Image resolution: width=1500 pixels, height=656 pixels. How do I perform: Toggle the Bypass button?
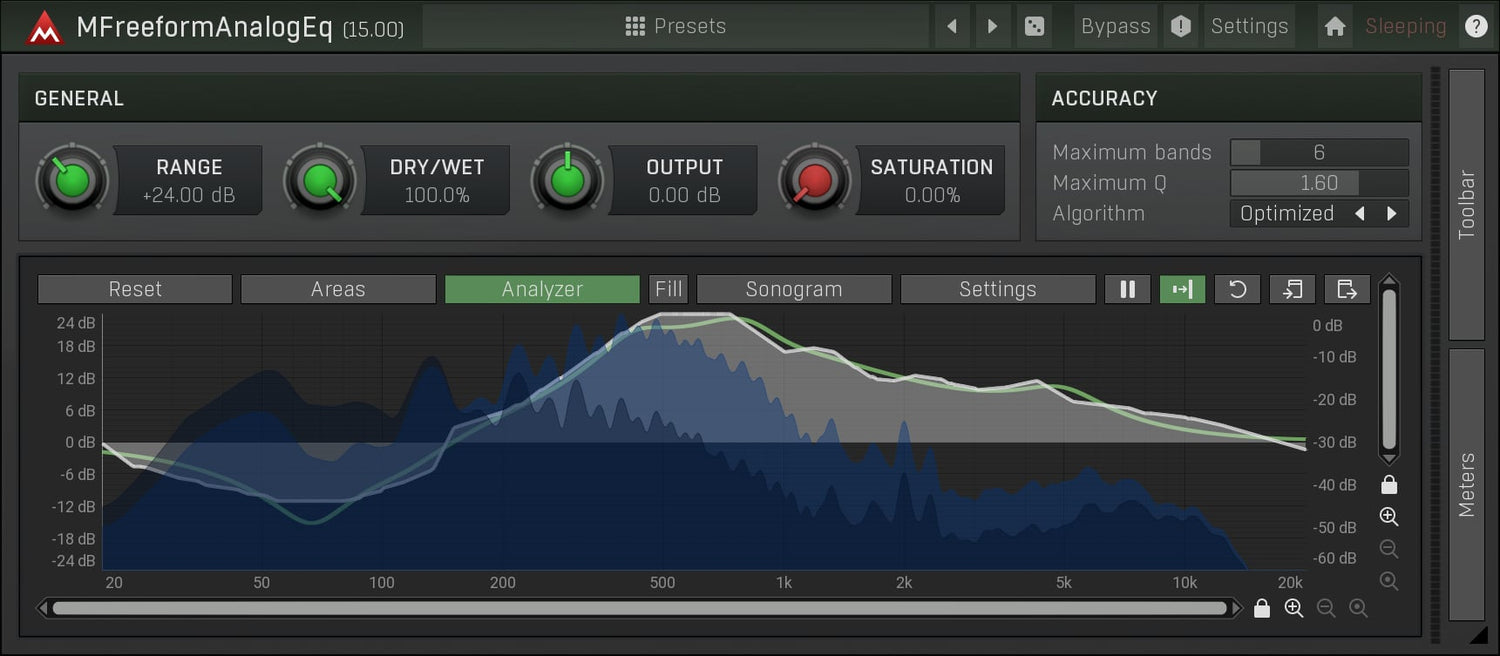[1115, 26]
